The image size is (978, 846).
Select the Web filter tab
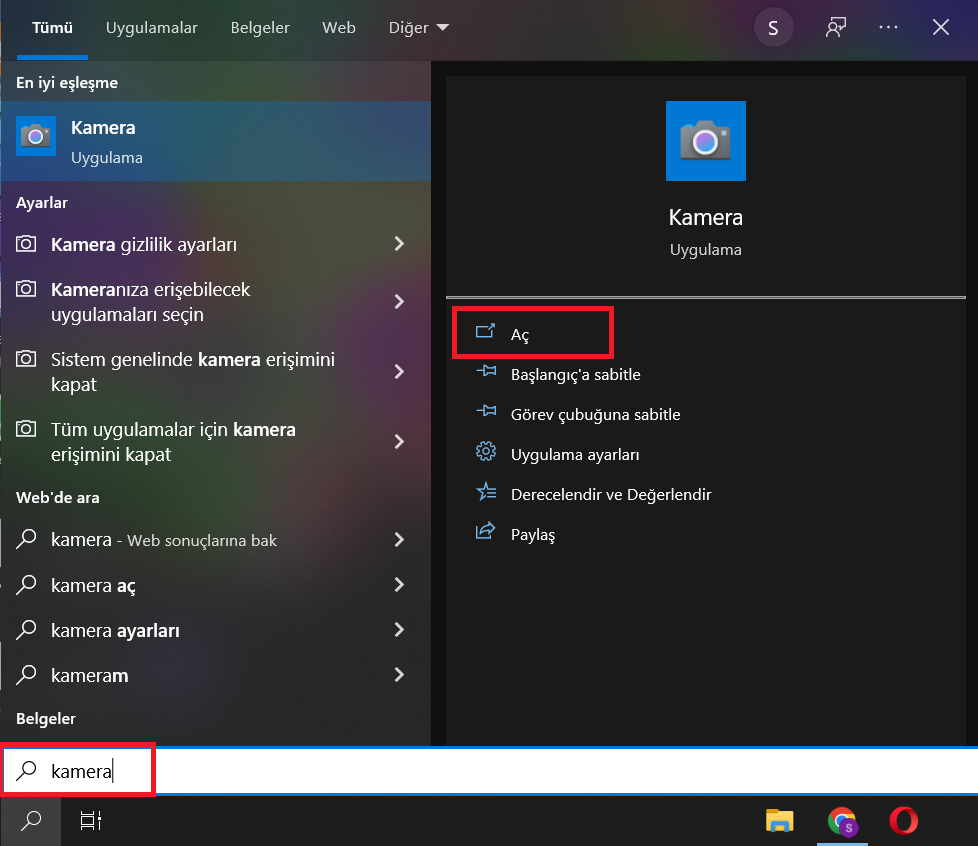pos(339,28)
